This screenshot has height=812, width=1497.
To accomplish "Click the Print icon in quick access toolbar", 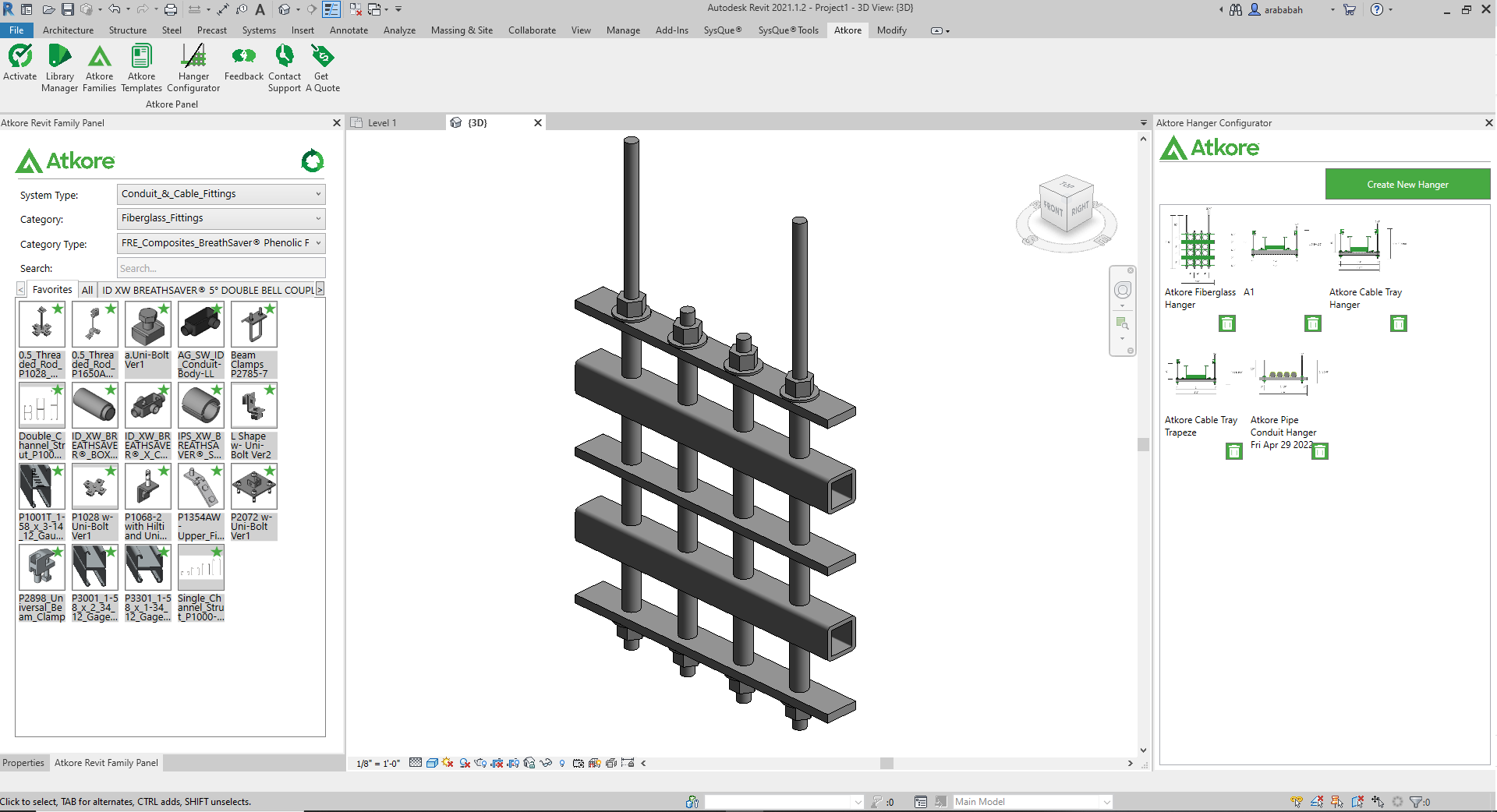I will (x=171, y=9).
